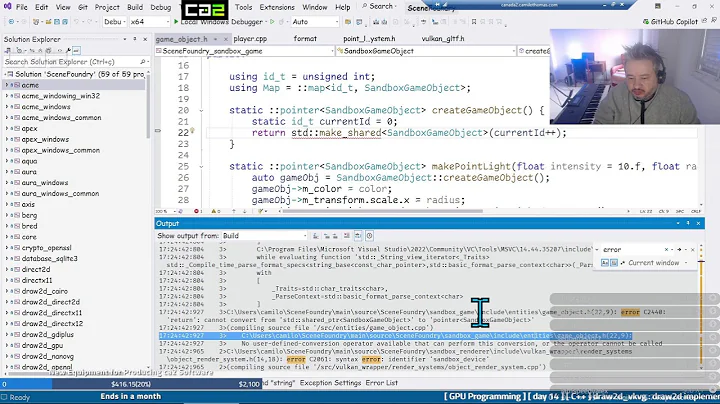This screenshot has height=404, width=720.
Task: Open 'Show output from' Build dropdown
Action: (x=264, y=236)
